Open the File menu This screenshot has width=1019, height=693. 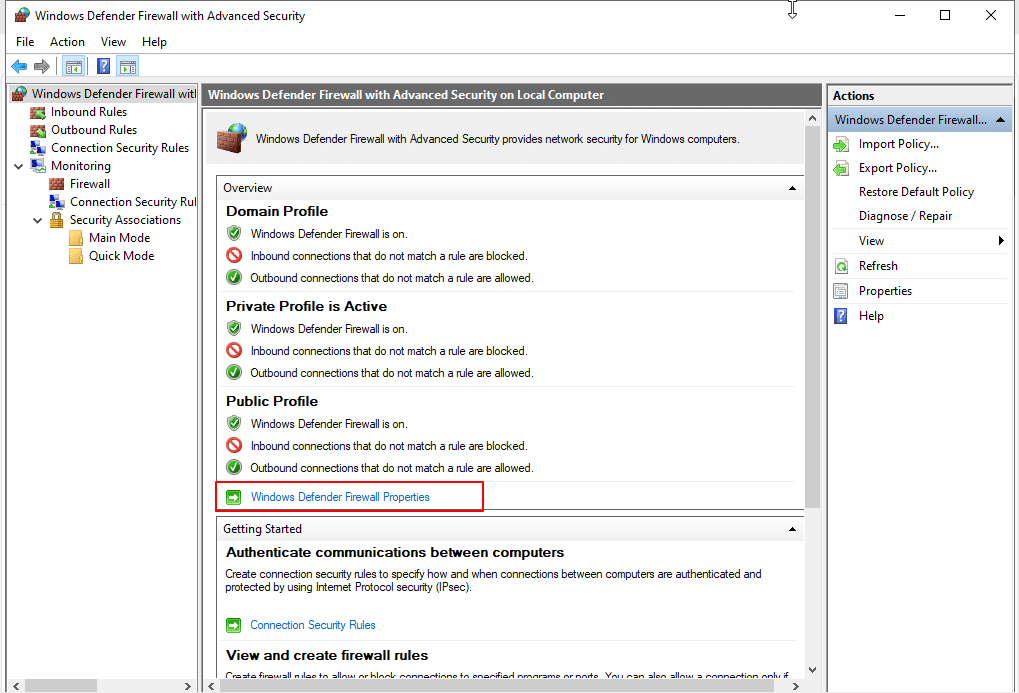point(24,41)
